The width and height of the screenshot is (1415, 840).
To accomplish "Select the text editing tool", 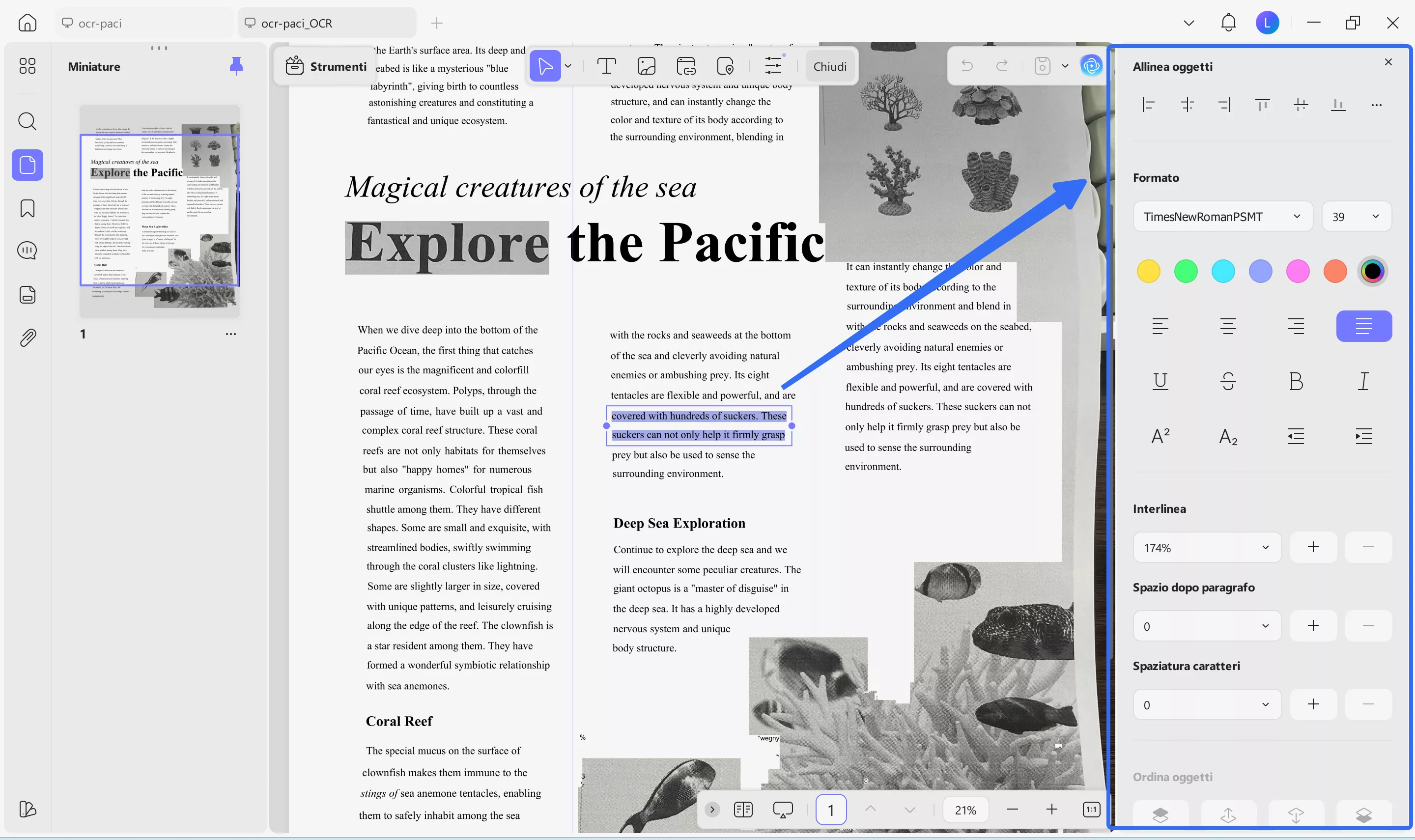I will 606,66.
